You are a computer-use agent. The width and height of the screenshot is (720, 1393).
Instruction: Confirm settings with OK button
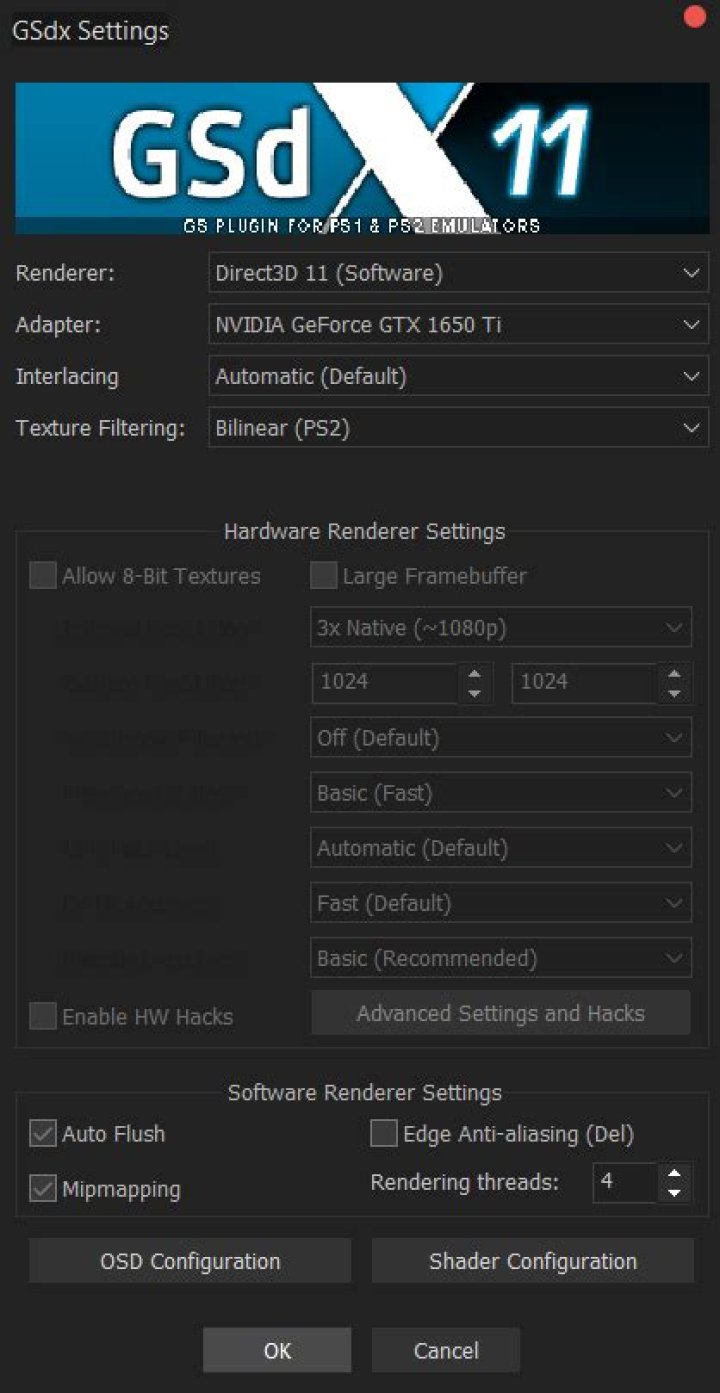tap(277, 1350)
